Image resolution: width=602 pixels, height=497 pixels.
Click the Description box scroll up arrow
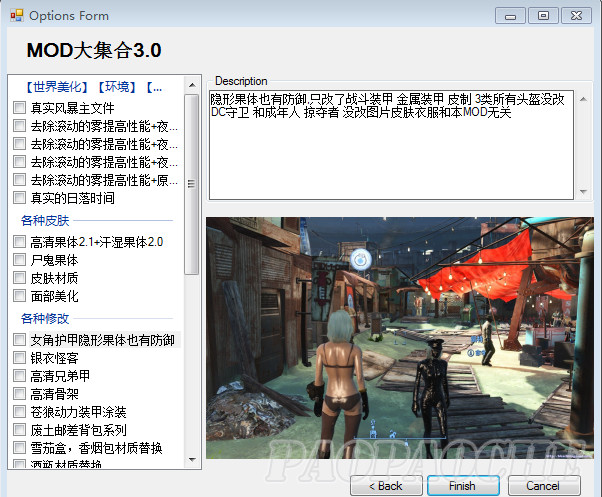click(583, 99)
